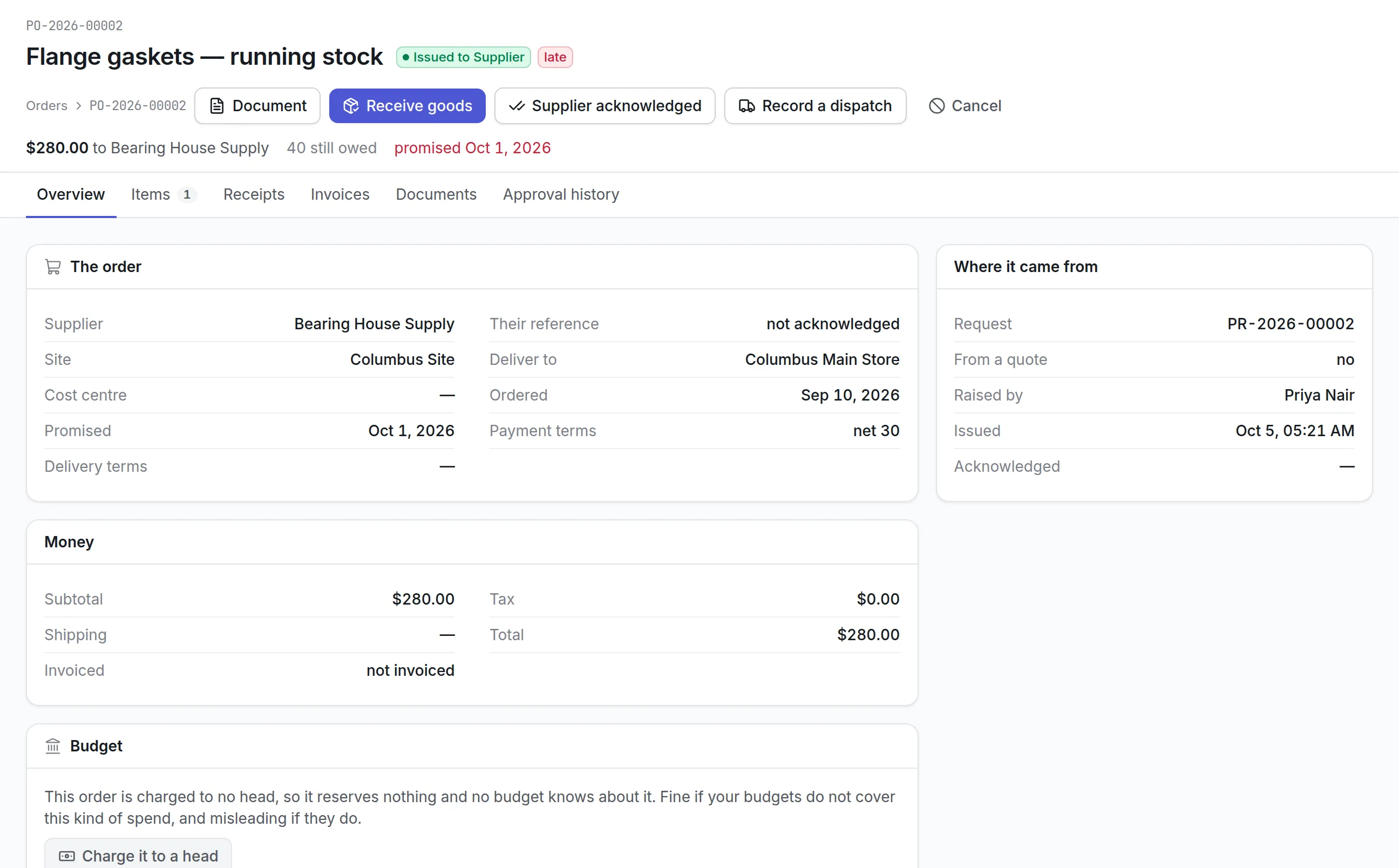Click the Cost centre label
1399x868 pixels.
coord(85,396)
